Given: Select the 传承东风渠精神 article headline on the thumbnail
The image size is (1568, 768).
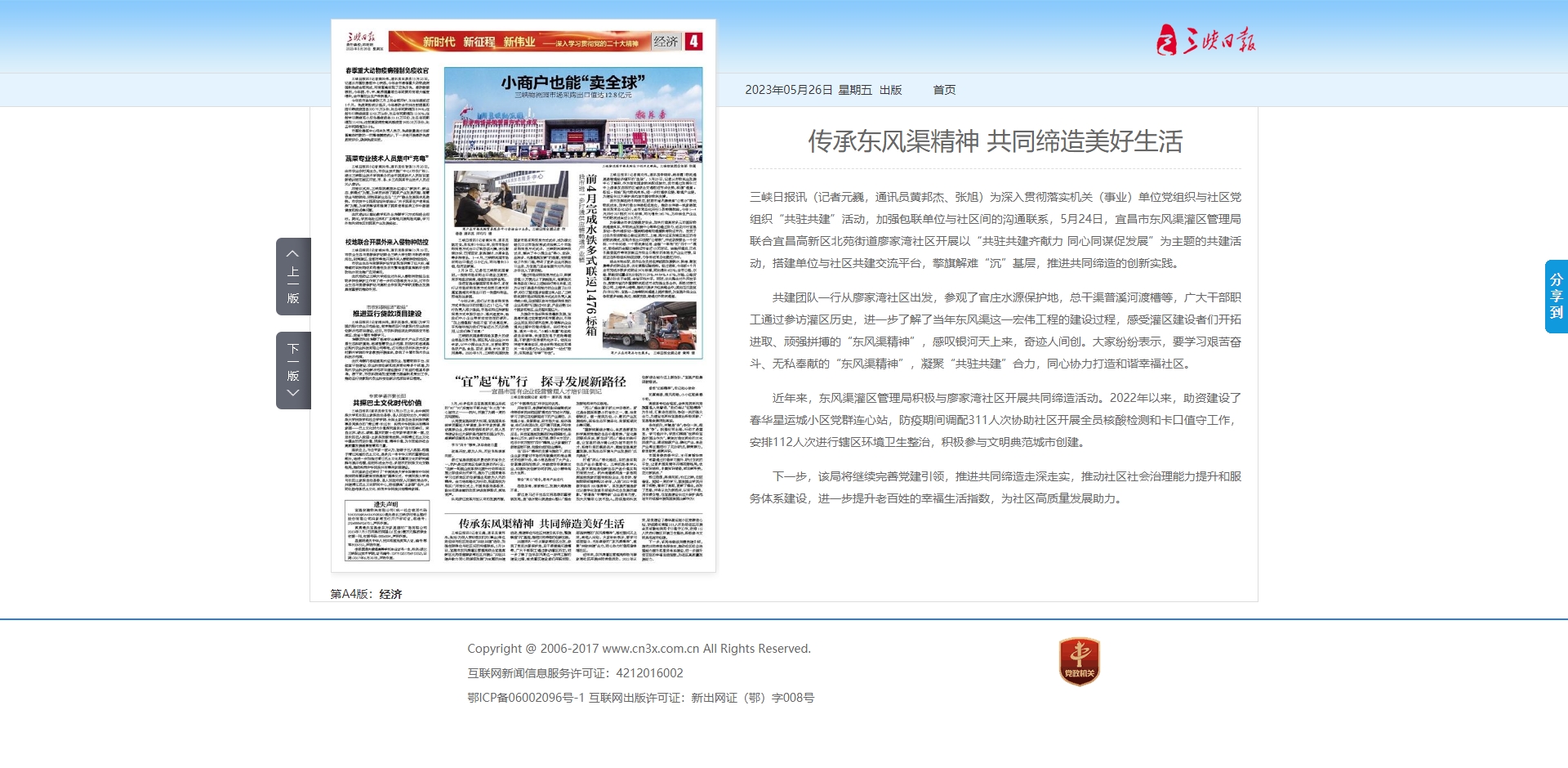Looking at the screenshot, I should coord(541,523).
